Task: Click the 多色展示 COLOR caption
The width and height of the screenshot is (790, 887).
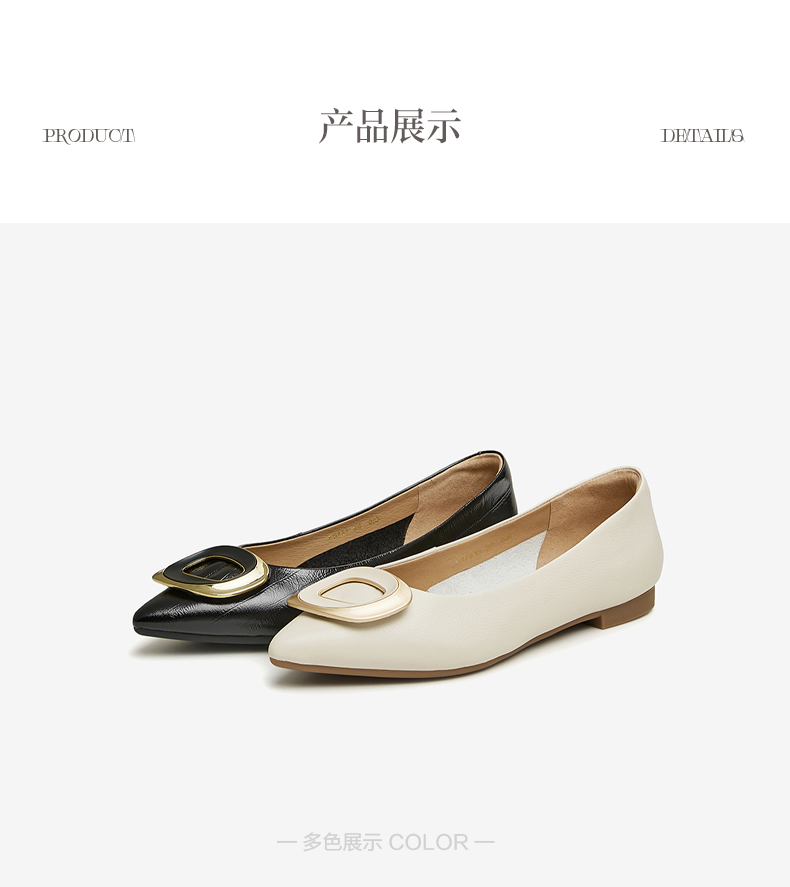Action: pyautogui.click(x=386, y=842)
